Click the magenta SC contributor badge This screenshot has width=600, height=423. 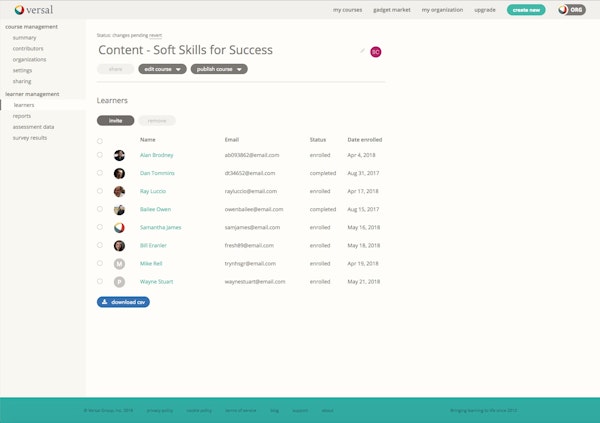pyautogui.click(x=376, y=51)
